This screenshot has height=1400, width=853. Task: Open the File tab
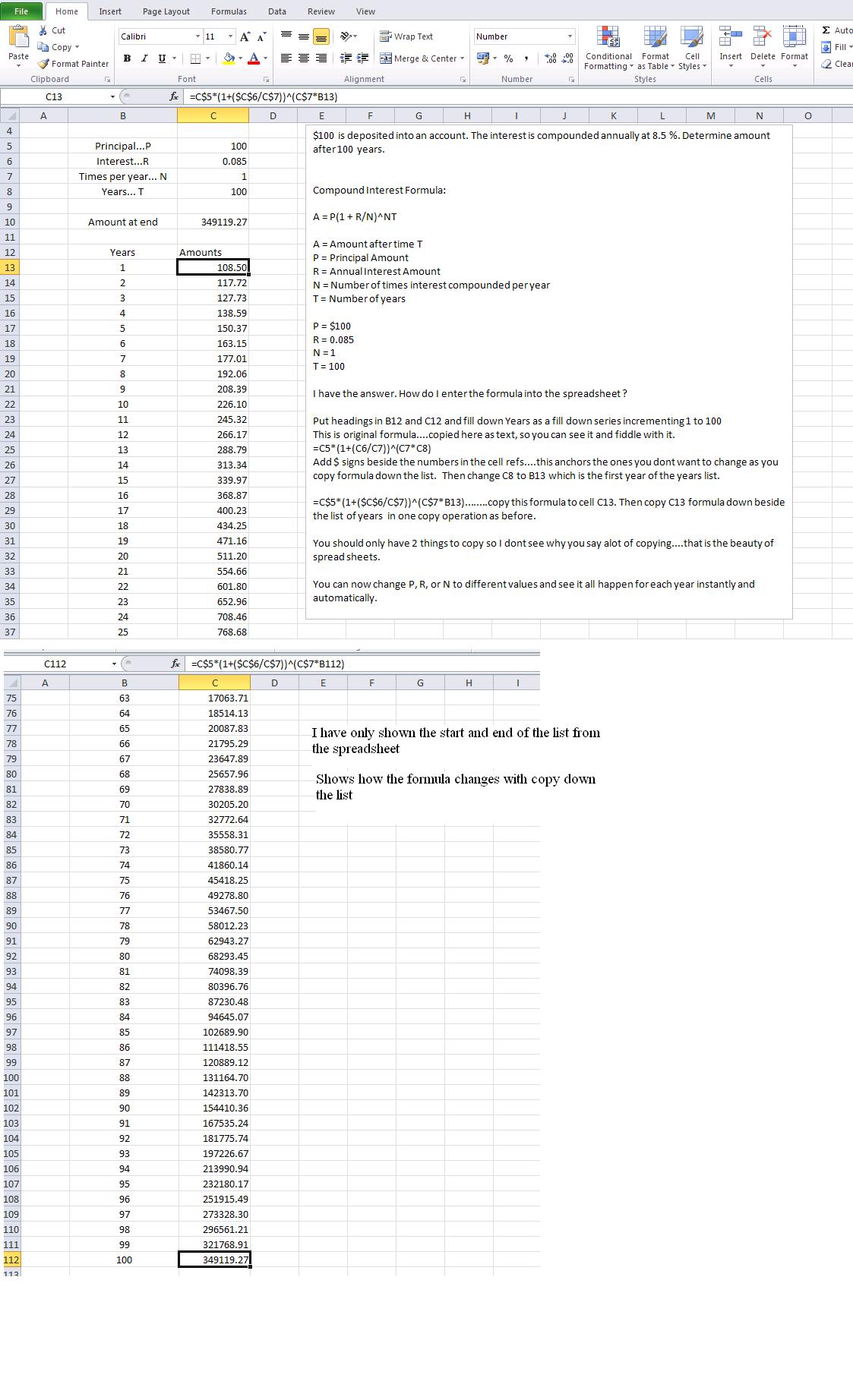point(21,11)
